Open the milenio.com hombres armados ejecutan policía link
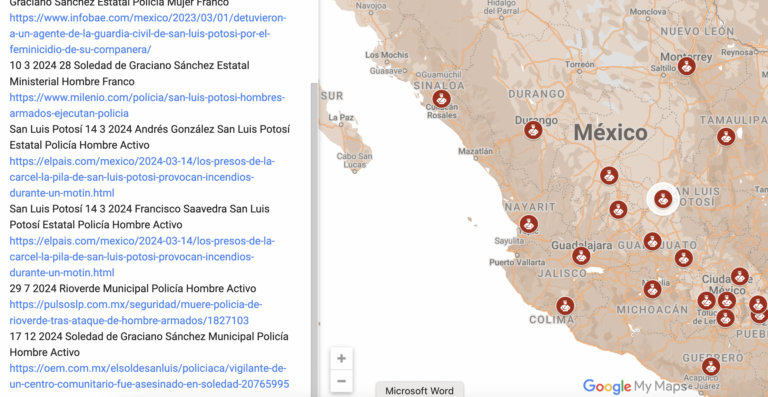Viewport: 768px width, 397px height. tap(147, 105)
